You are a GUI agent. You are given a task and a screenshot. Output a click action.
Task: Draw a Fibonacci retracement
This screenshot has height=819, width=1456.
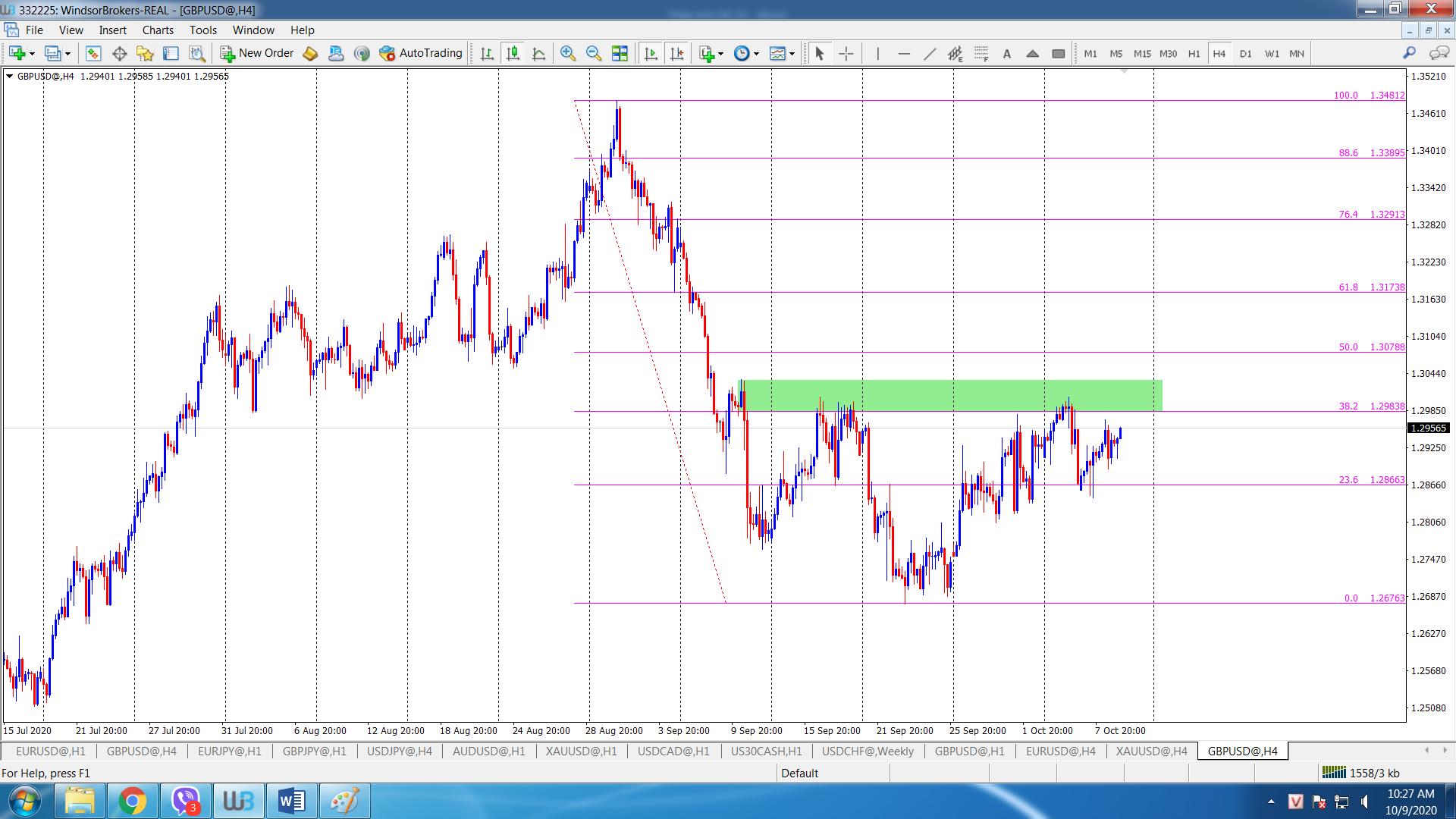point(981,53)
